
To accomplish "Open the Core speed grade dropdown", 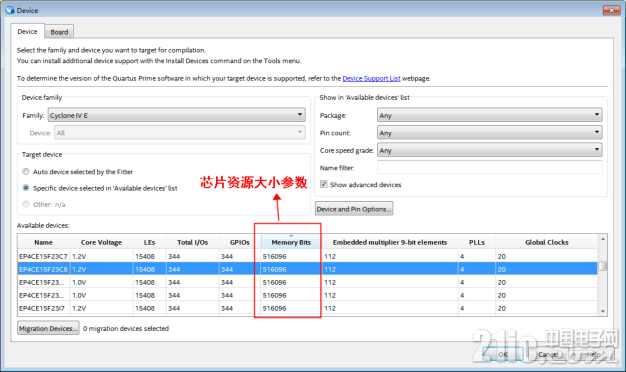I will pos(490,150).
